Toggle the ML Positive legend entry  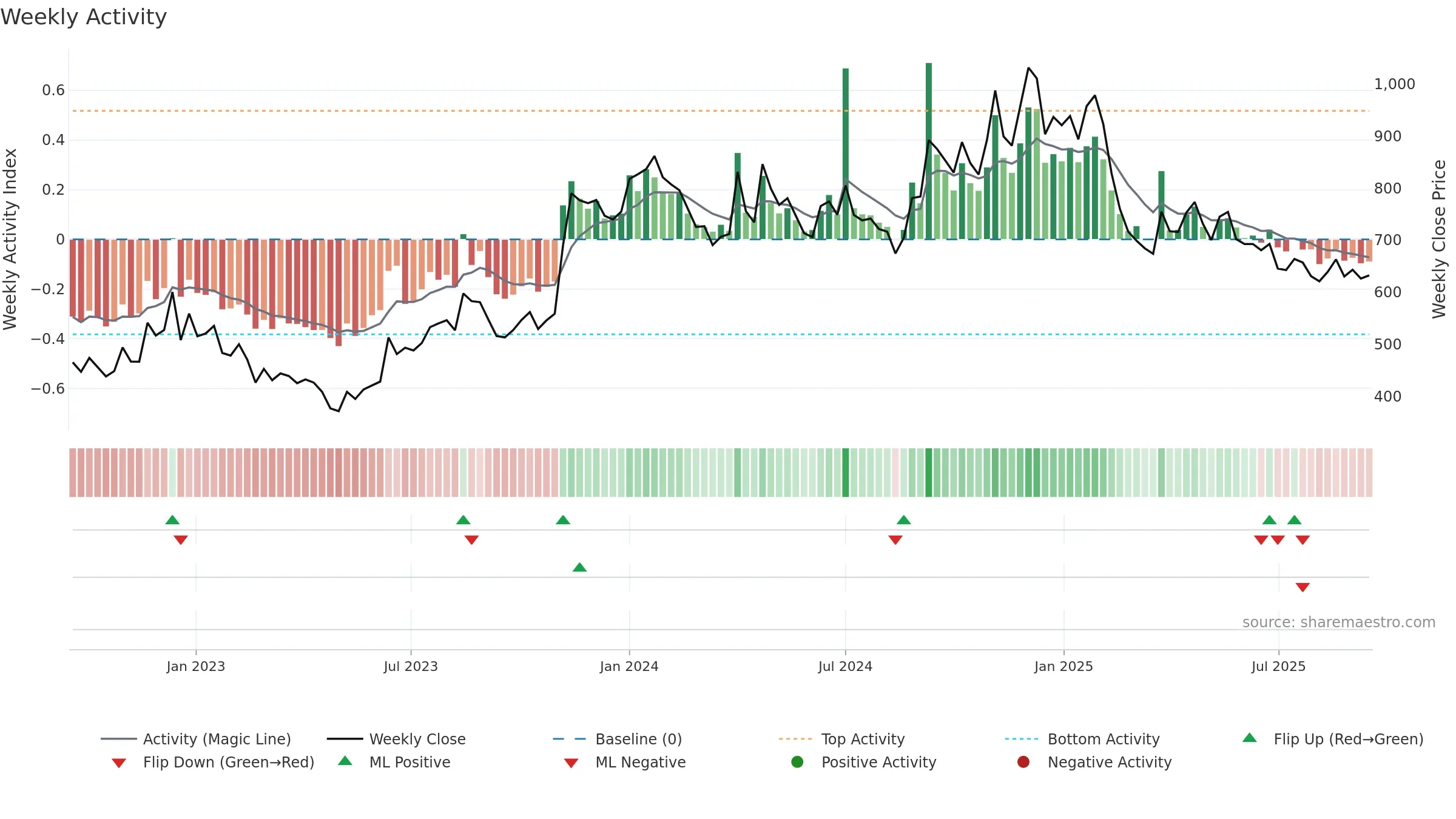pos(394,762)
